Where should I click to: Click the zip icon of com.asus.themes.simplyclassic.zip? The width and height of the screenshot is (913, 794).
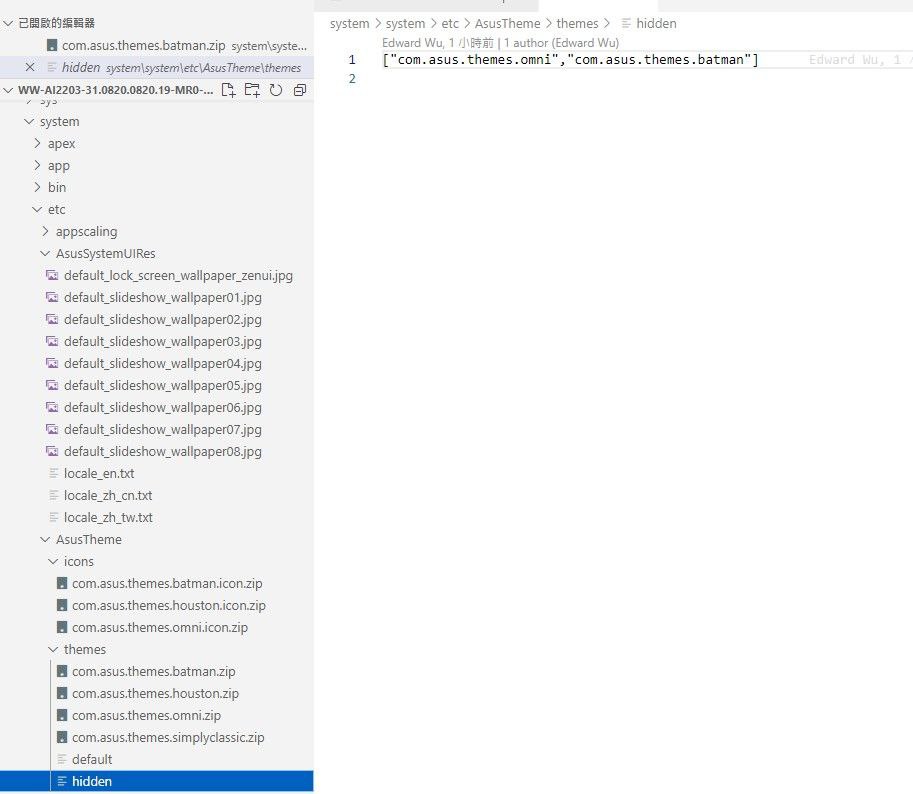click(x=62, y=738)
